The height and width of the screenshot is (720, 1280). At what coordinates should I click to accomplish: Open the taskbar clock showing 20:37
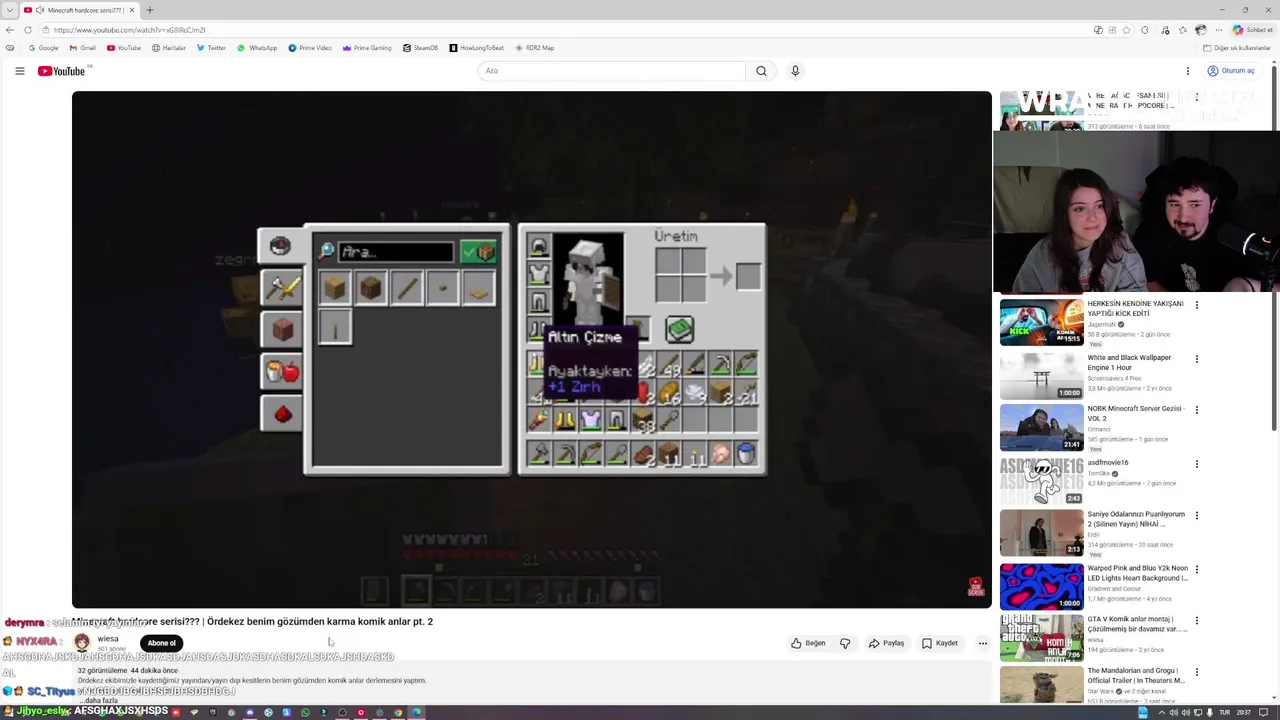click(1243, 713)
